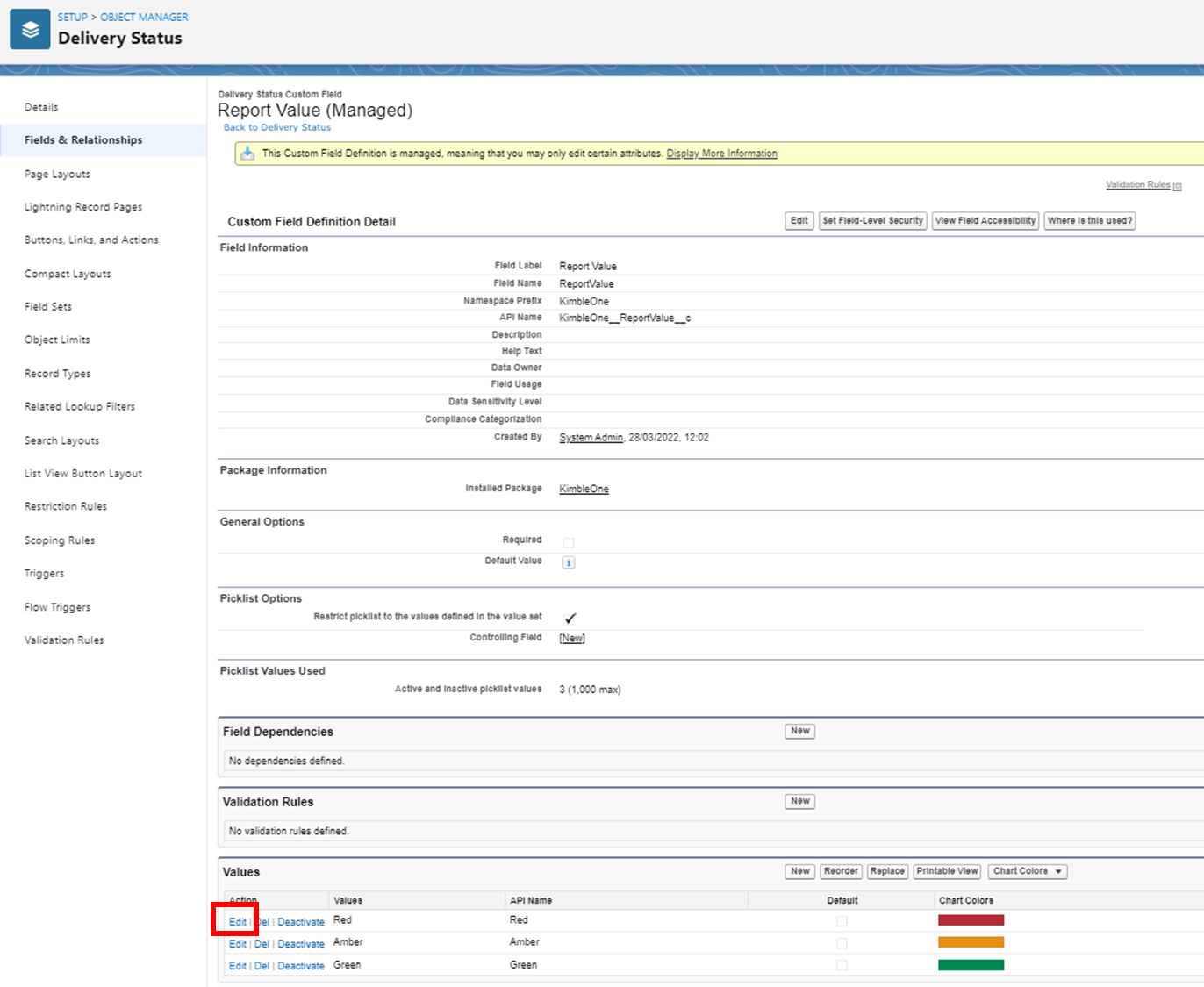Click Set Field-Level Security button
1204x987 pixels.
[x=873, y=221]
